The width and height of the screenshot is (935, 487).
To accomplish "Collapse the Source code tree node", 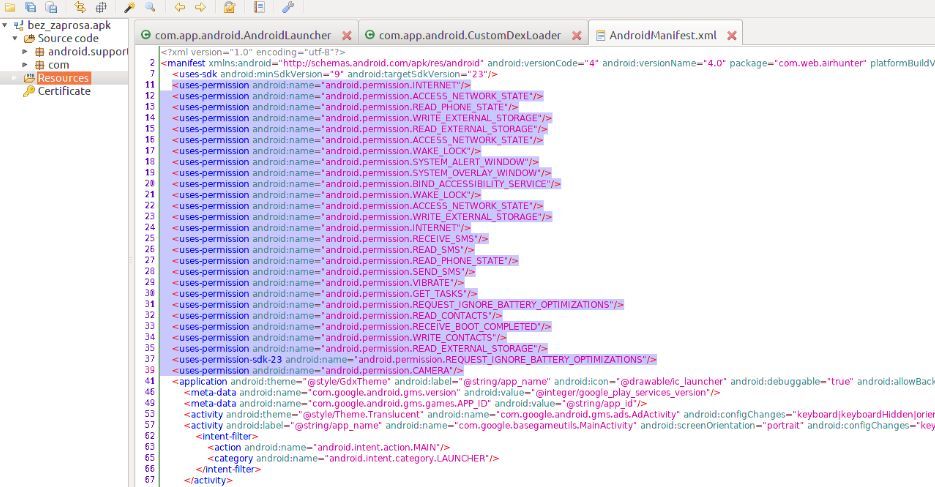I will pyautogui.click(x=15, y=39).
